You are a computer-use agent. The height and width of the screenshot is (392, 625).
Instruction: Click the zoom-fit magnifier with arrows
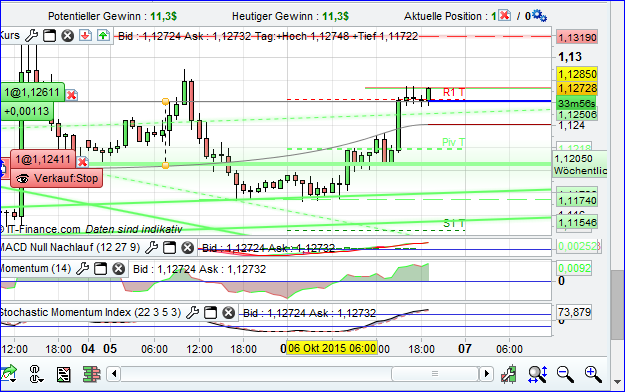[538, 374]
